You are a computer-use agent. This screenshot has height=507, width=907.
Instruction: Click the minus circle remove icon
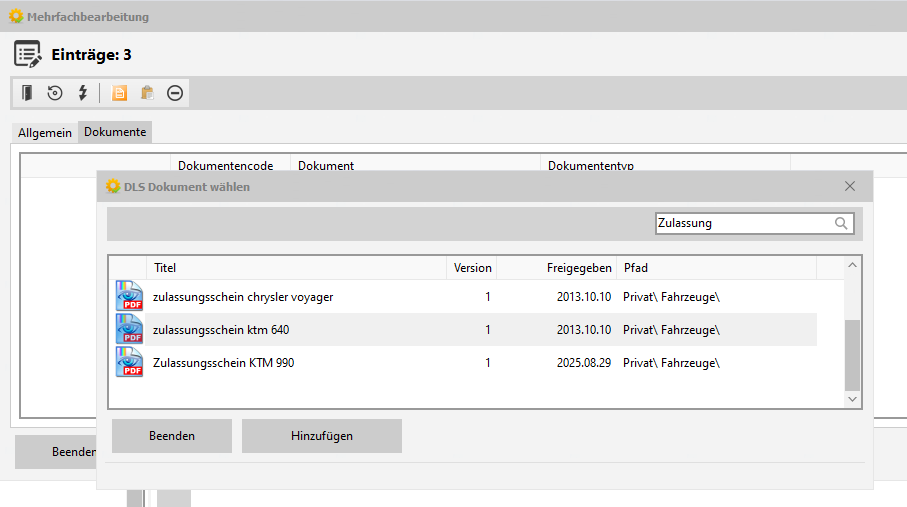coord(175,93)
